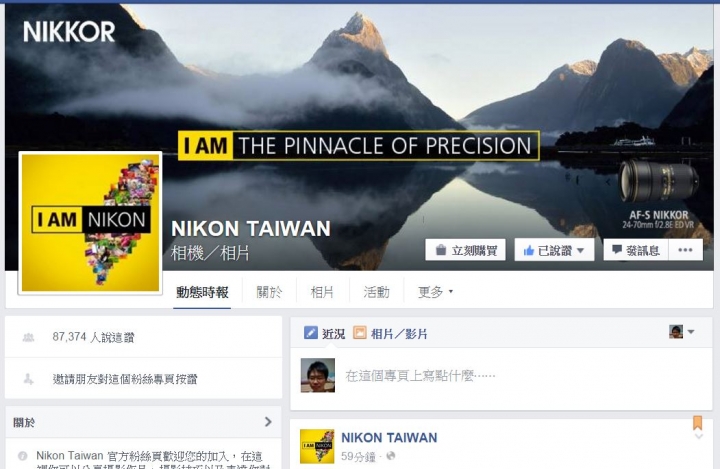Click the thumbs-up icon on 已說讚
The image size is (720, 469).
(x=529, y=251)
